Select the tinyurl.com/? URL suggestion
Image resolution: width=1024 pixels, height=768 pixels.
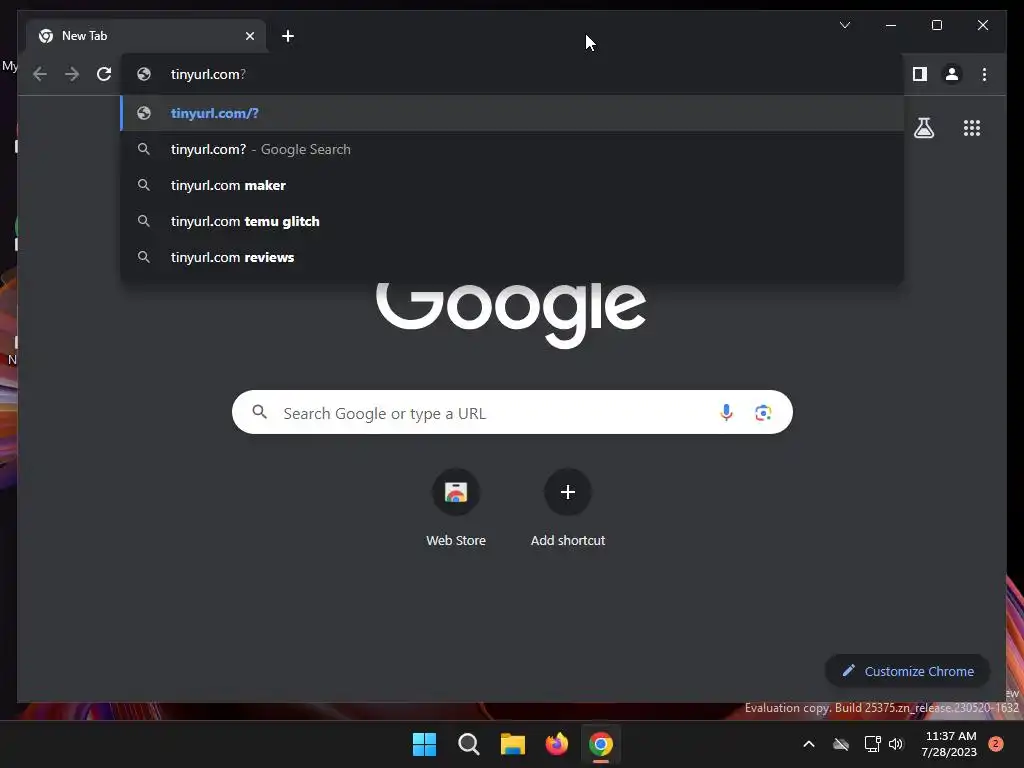coord(512,113)
